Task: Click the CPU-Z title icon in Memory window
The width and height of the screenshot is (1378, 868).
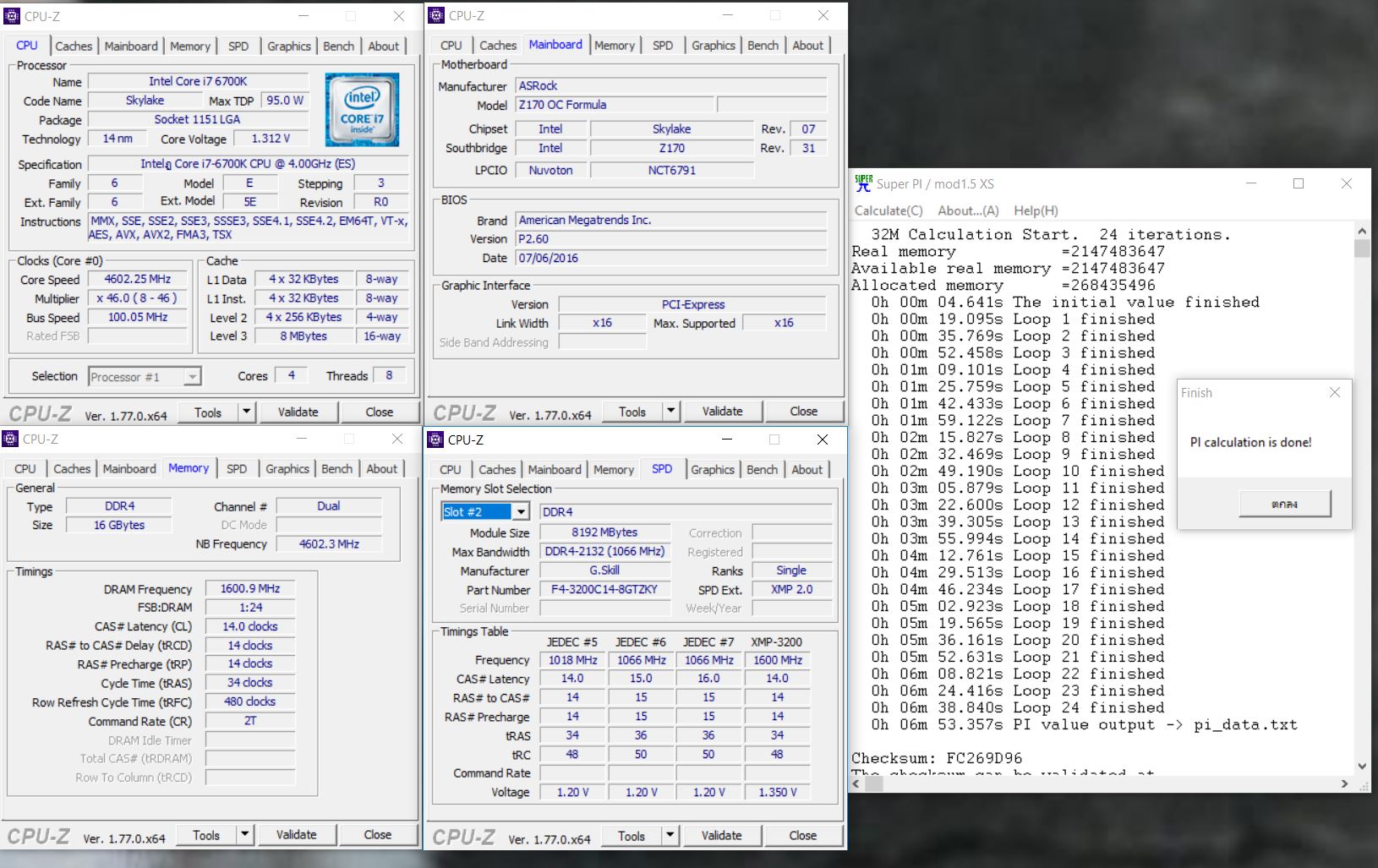Action: (x=10, y=439)
